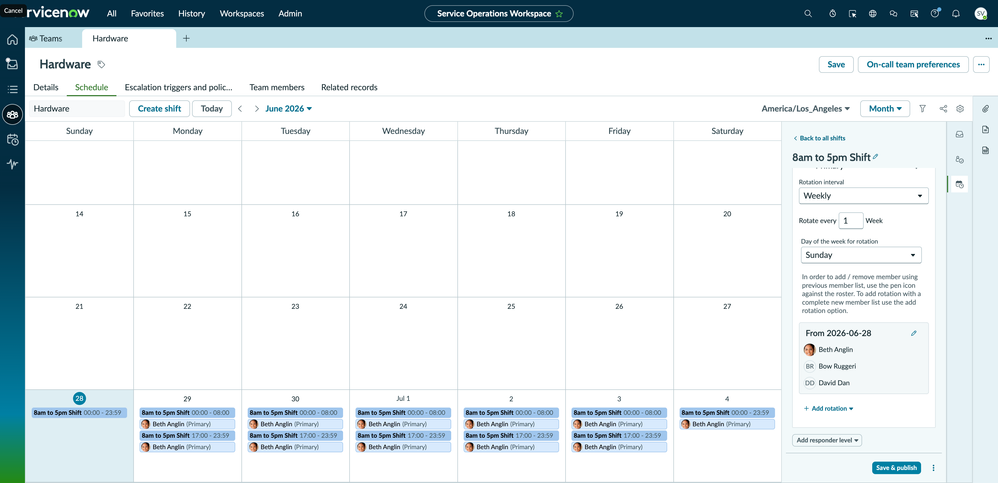This screenshot has width=998, height=483.
Task: Open the scope/application picker icon with cursor
Action: coord(853,13)
